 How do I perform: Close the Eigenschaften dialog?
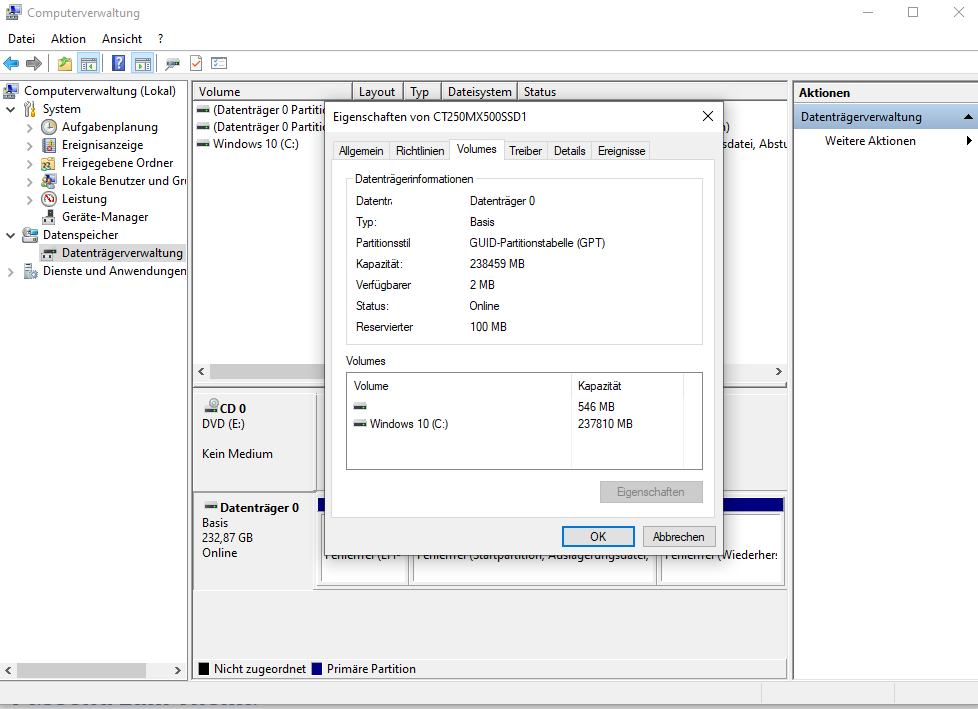(x=707, y=117)
